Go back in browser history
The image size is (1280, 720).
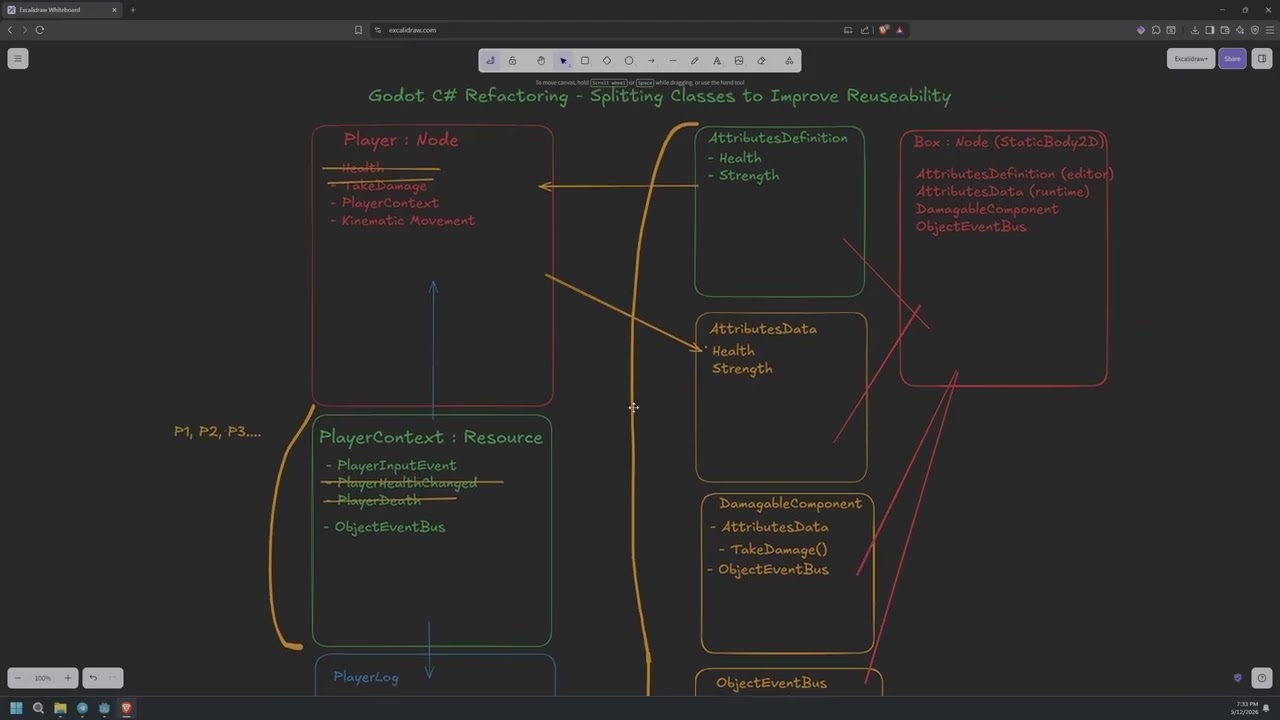(10, 30)
